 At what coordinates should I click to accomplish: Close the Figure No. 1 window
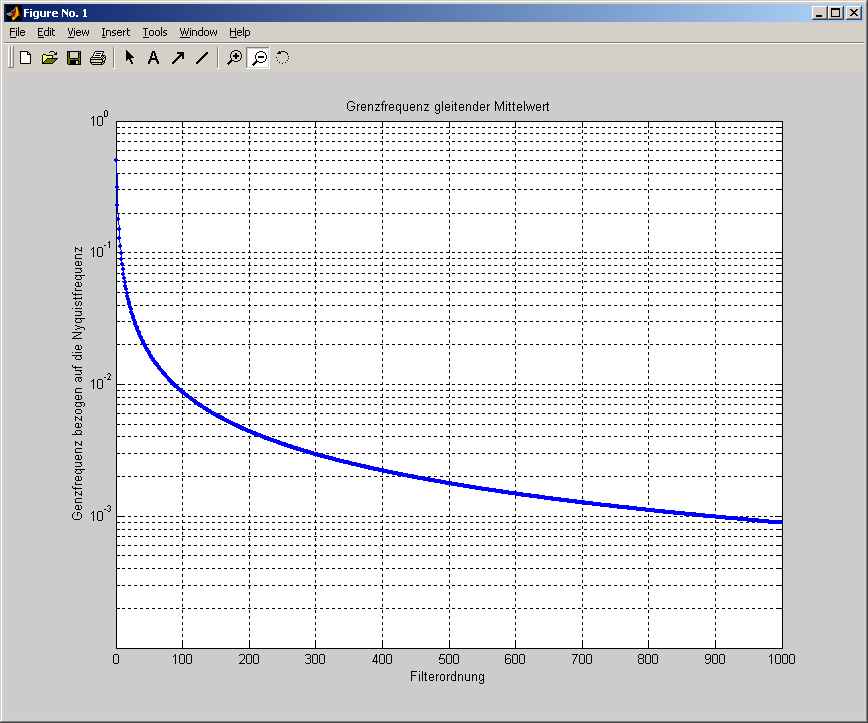[x=854, y=13]
